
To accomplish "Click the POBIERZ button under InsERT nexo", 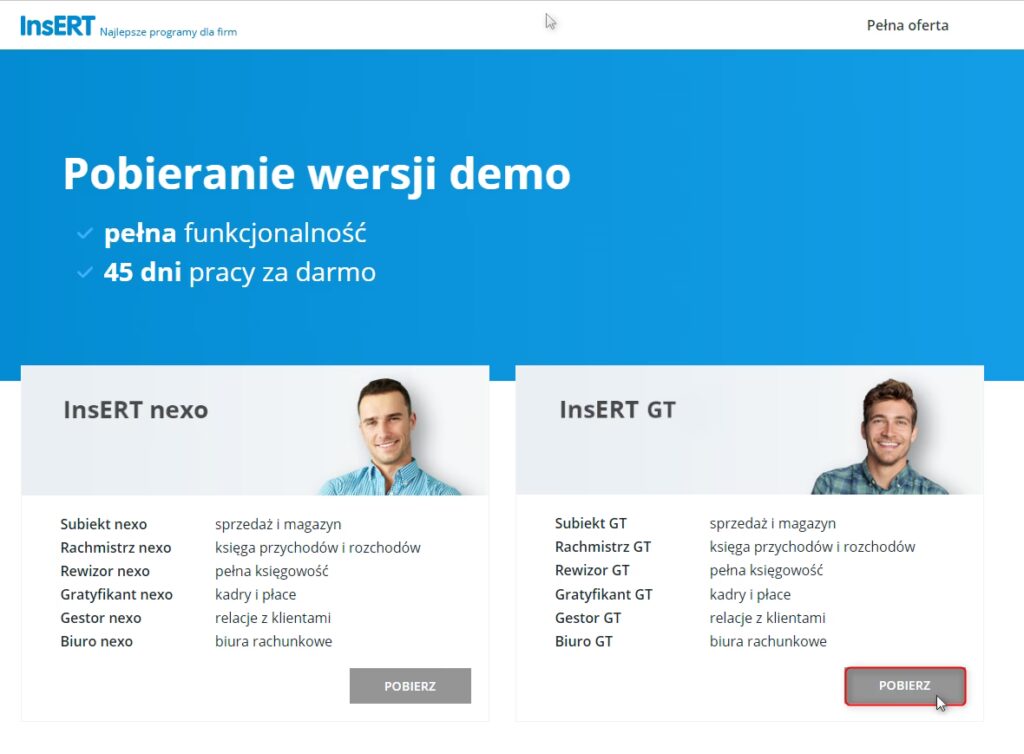I will tap(410, 686).
